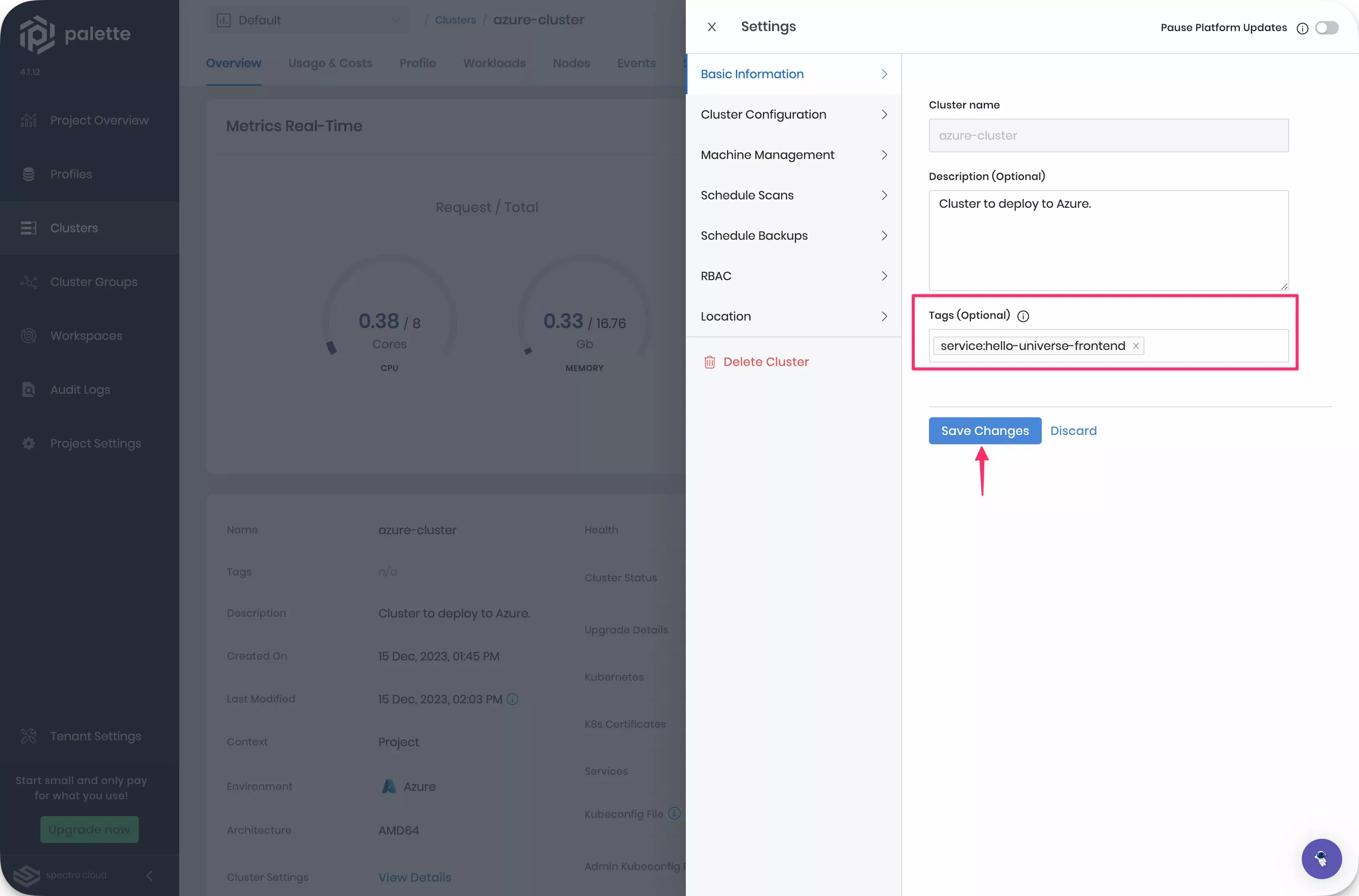Screen dimensions: 1359x896
Task: Click the Clusters sidebar icon
Action: (26, 227)
